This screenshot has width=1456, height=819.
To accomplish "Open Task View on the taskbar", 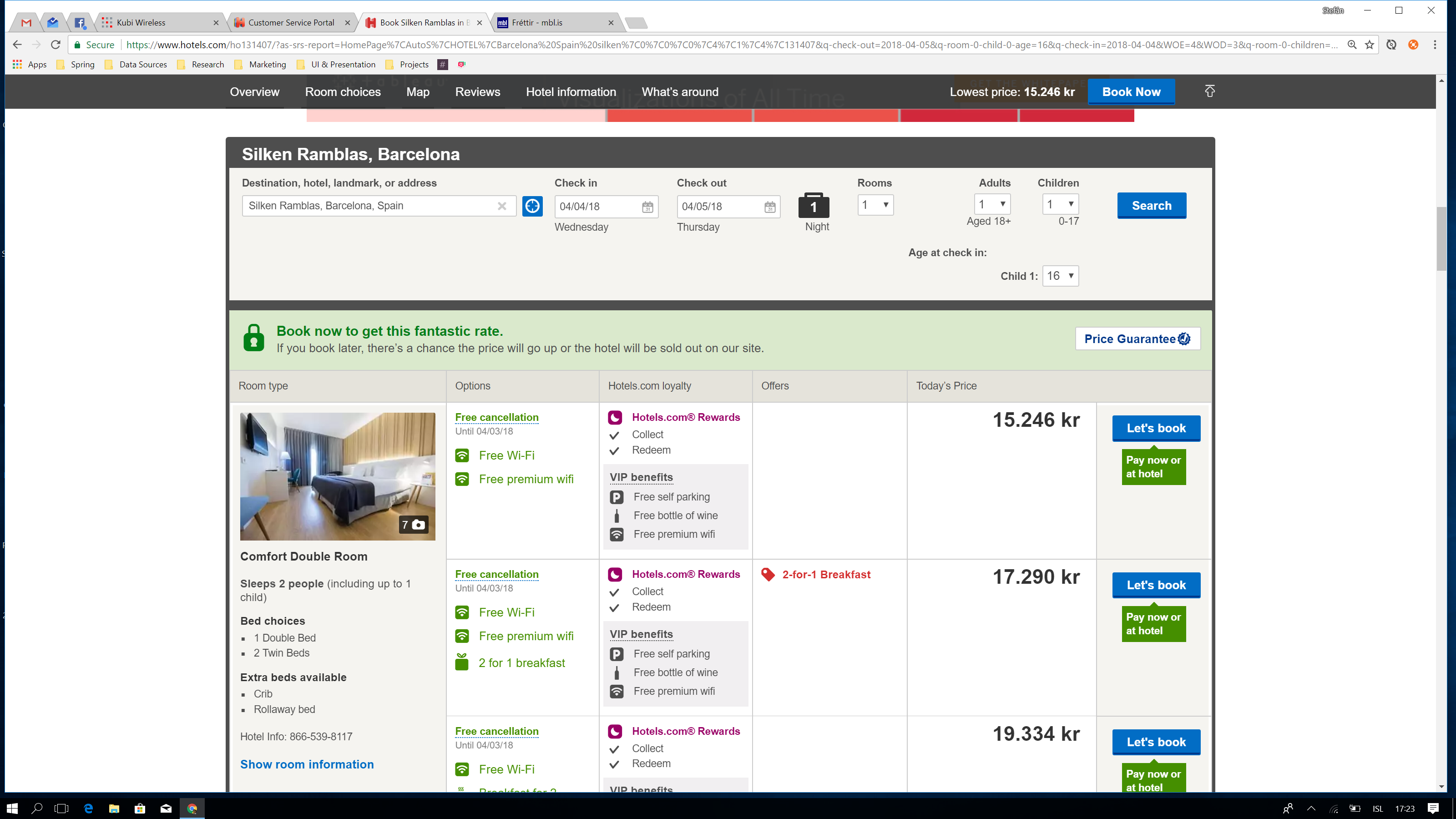I will [x=61, y=808].
